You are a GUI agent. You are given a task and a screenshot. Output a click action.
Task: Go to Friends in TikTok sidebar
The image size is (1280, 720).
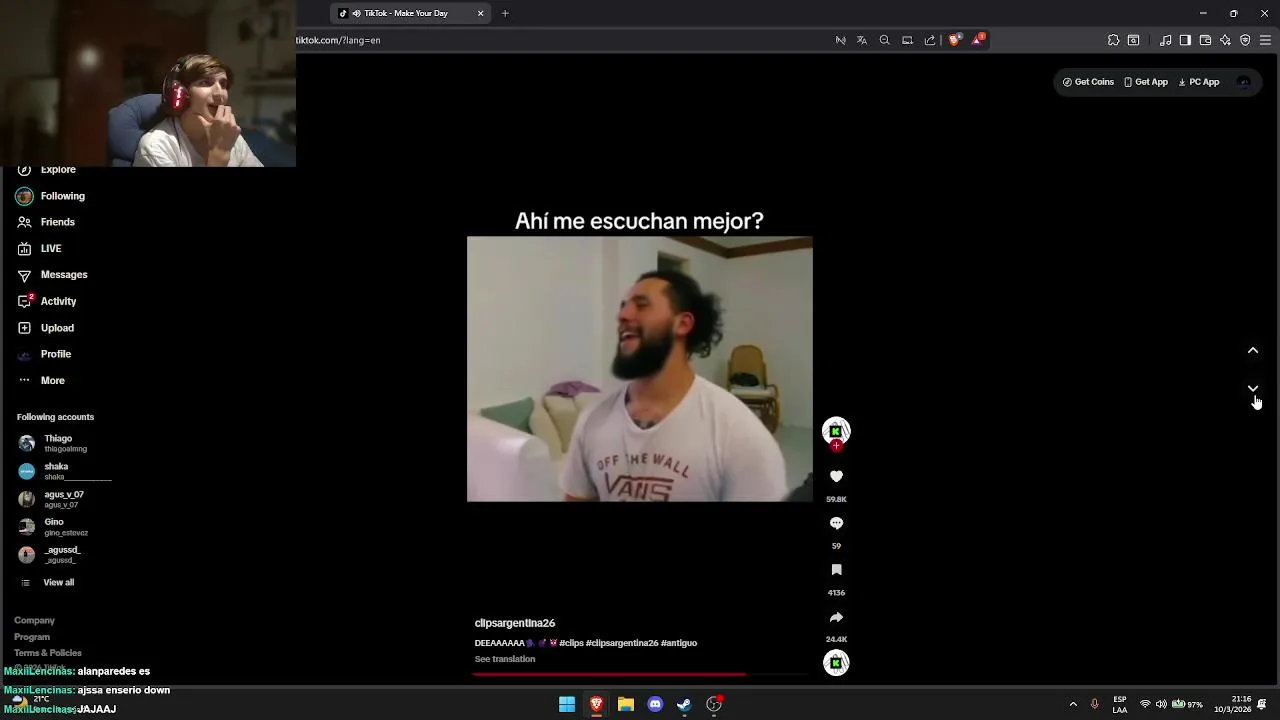[46, 222]
